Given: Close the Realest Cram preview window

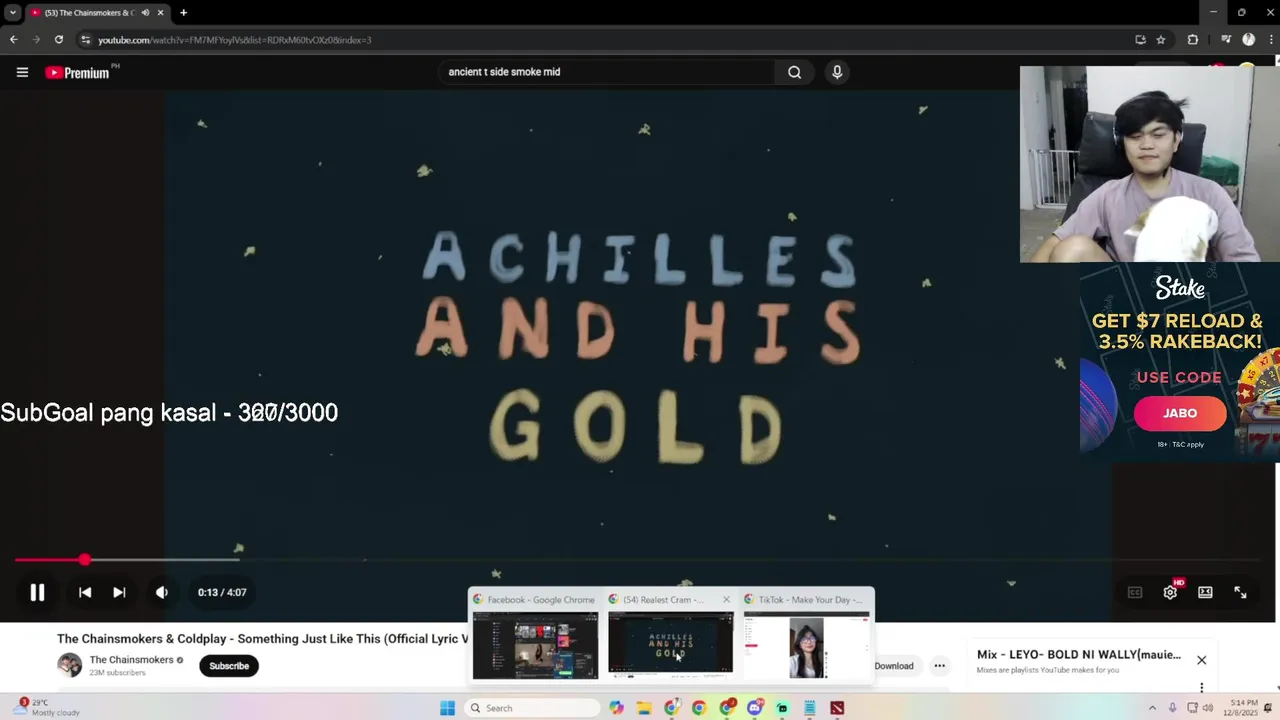Looking at the screenshot, I should (x=726, y=600).
